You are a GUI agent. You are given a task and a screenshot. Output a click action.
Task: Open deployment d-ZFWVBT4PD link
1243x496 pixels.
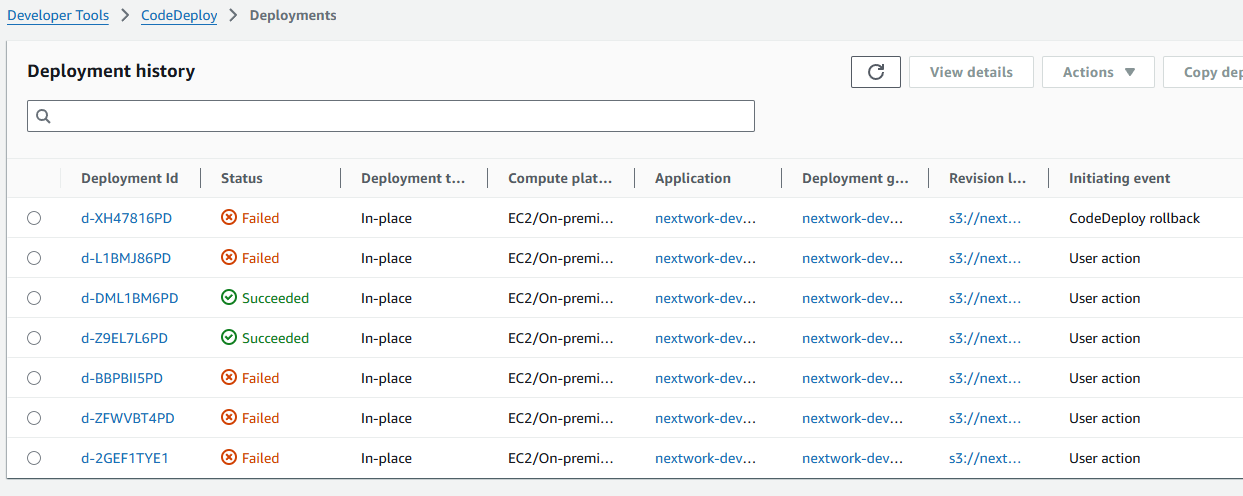128,418
